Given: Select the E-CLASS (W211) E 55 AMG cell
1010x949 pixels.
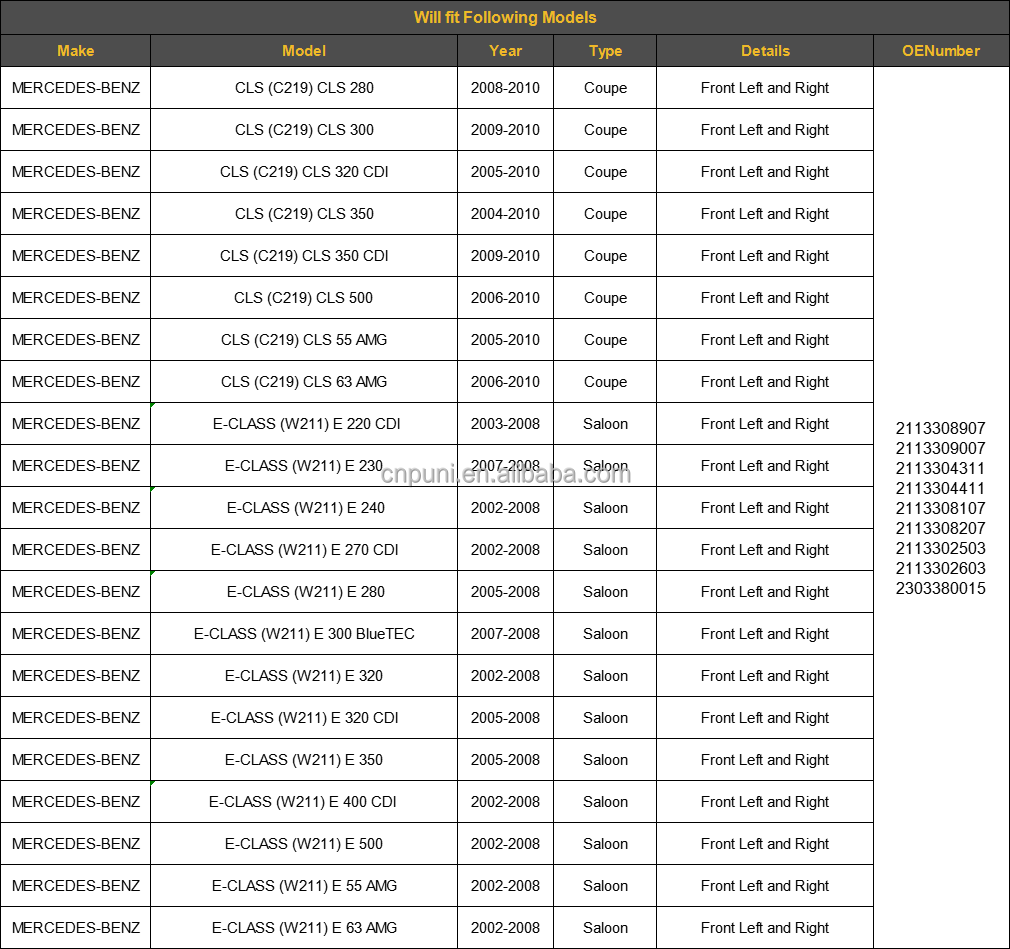Looking at the screenshot, I should point(304,885).
